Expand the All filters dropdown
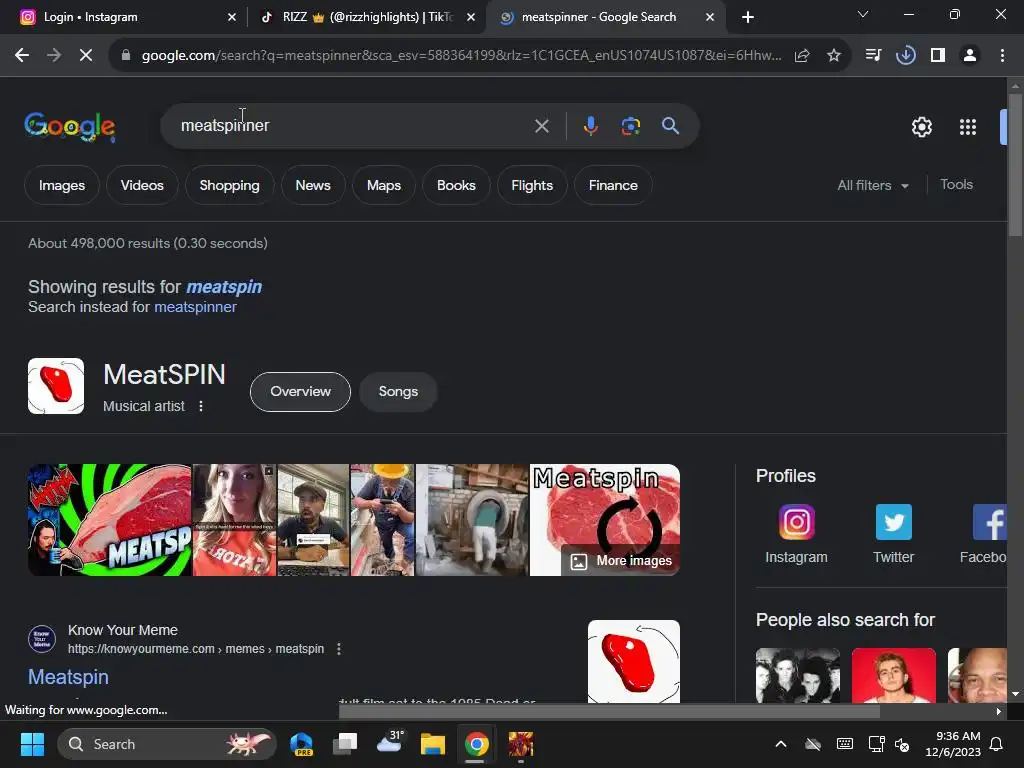This screenshot has width=1024, height=768. coord(872,185)
